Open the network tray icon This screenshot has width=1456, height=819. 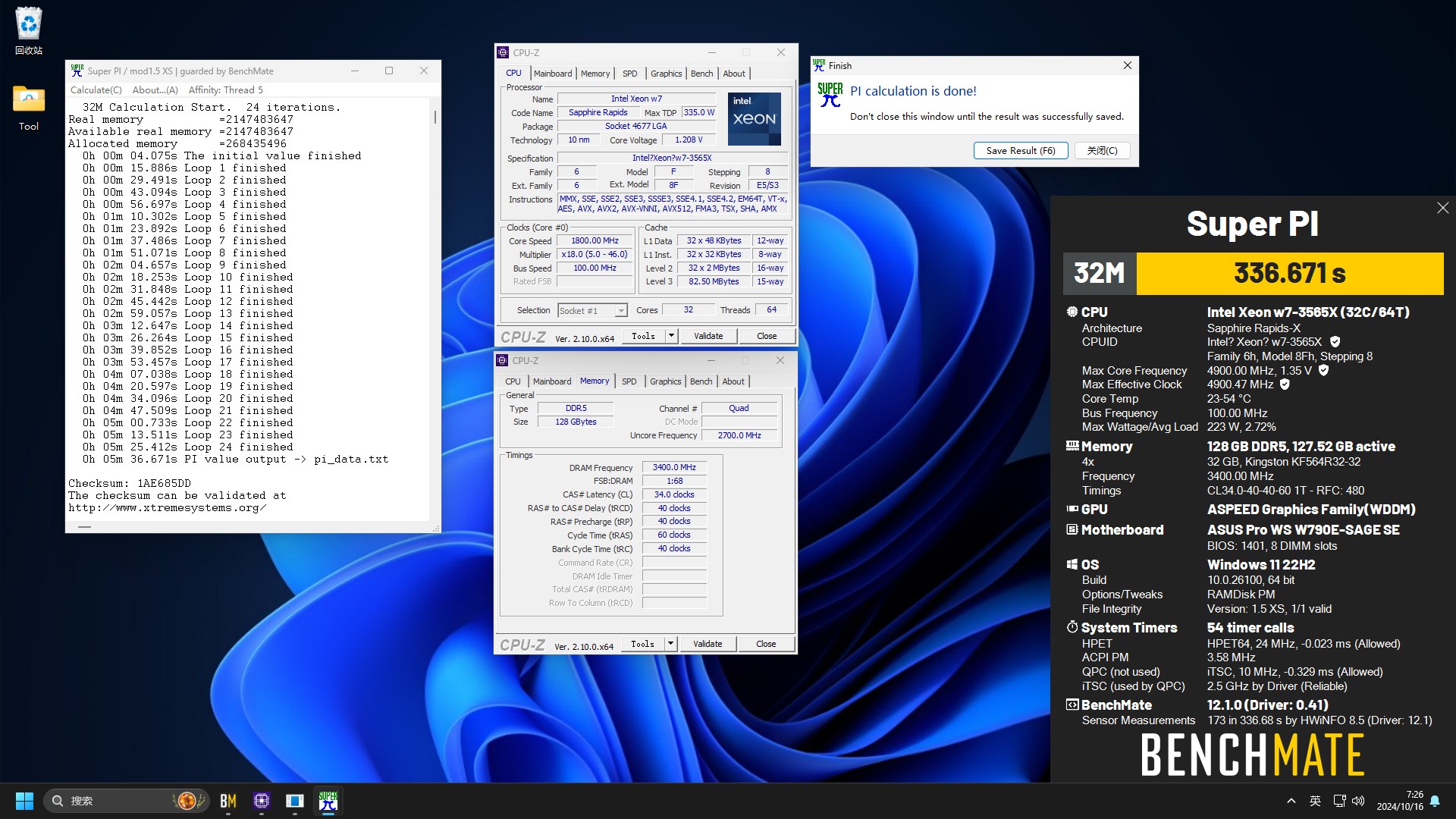(1339, 801)
